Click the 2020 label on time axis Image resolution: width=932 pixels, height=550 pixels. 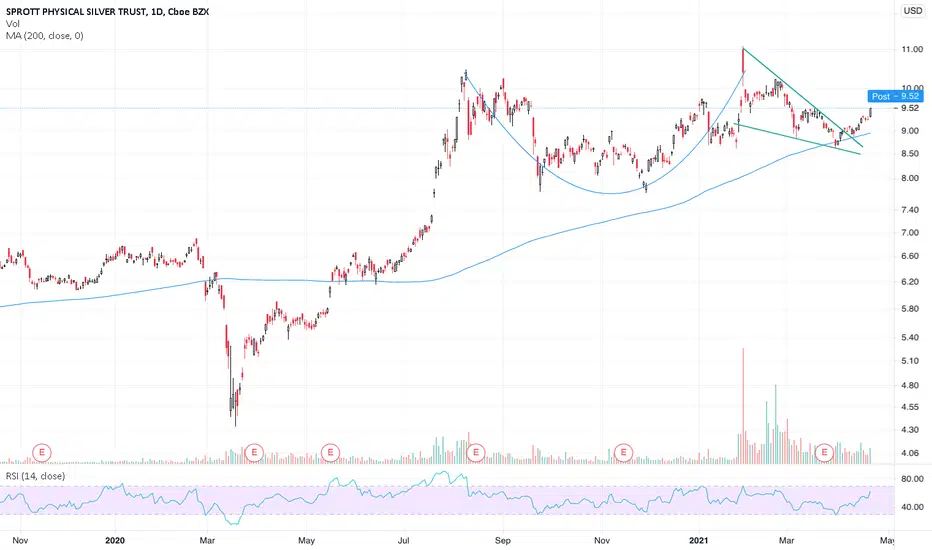(x=115, y=540)
